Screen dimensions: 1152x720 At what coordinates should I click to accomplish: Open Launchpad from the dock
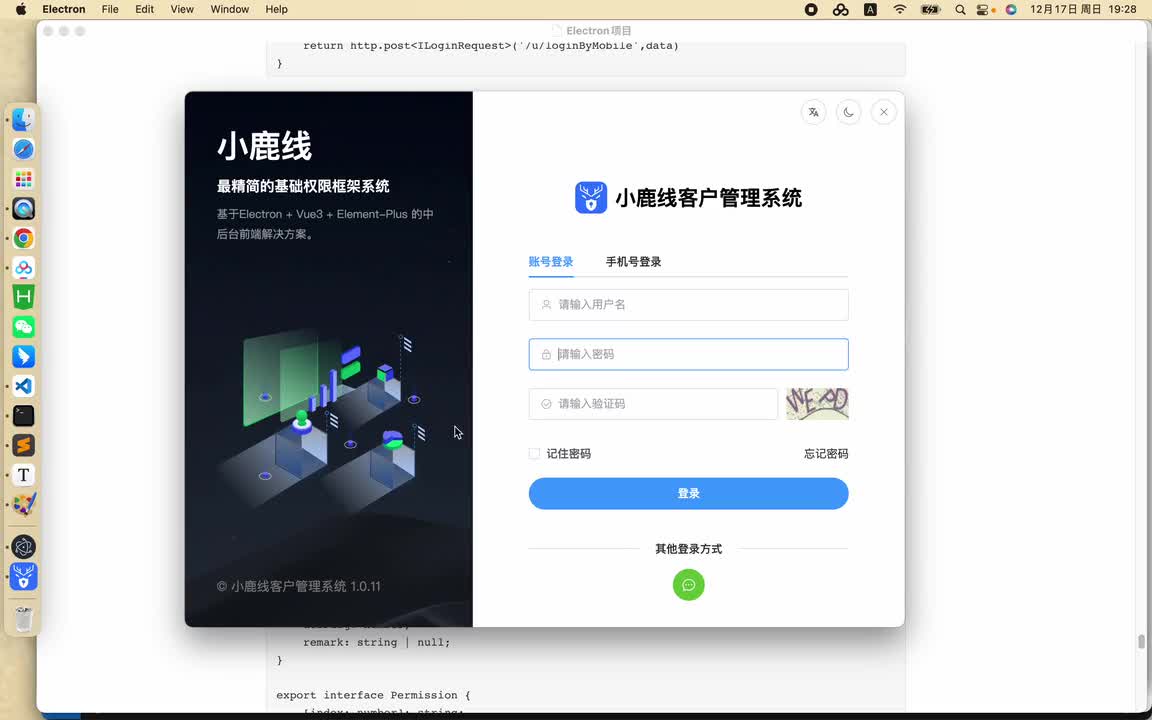(24, 179)
